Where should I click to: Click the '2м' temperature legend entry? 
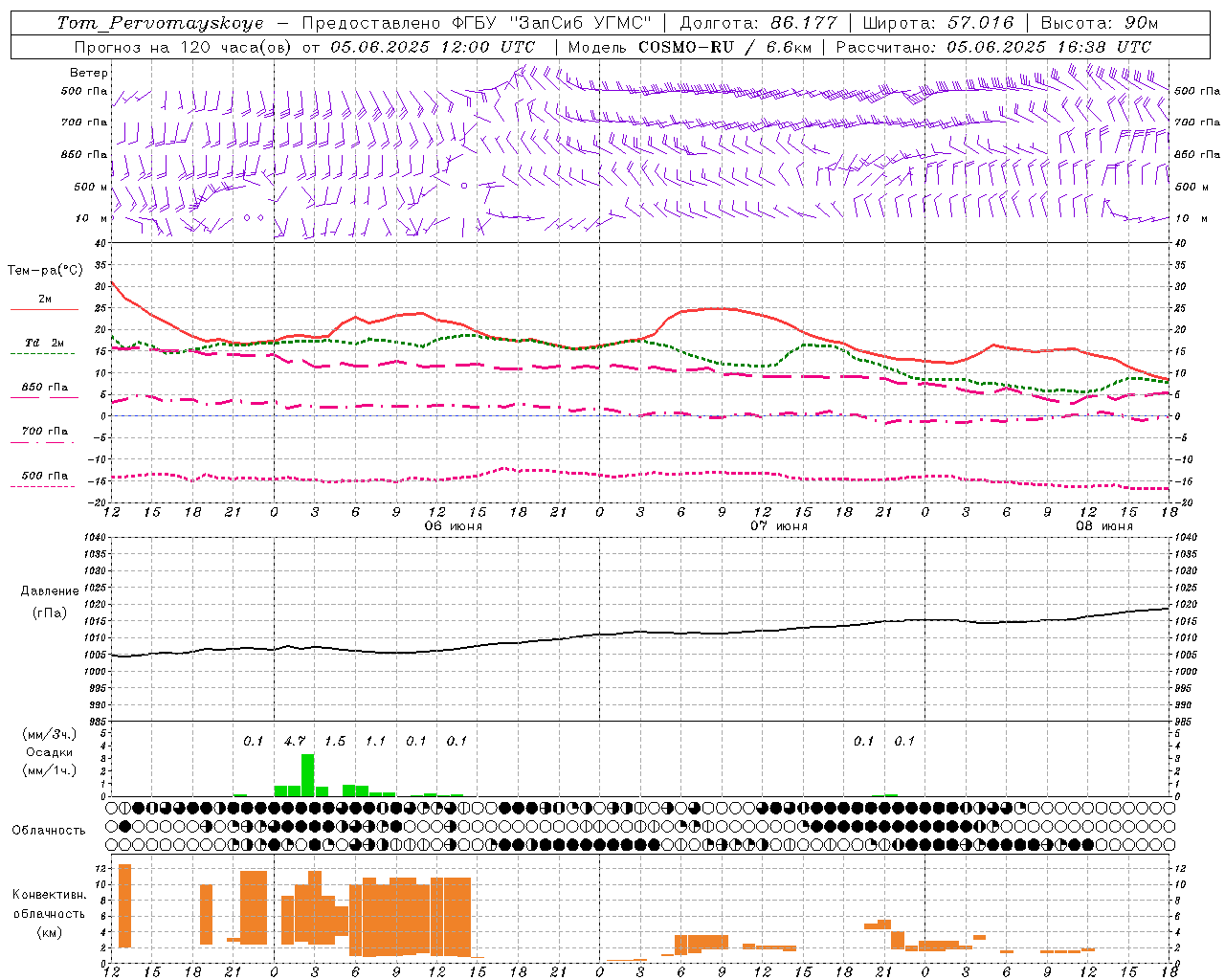[x=45, y=299]
